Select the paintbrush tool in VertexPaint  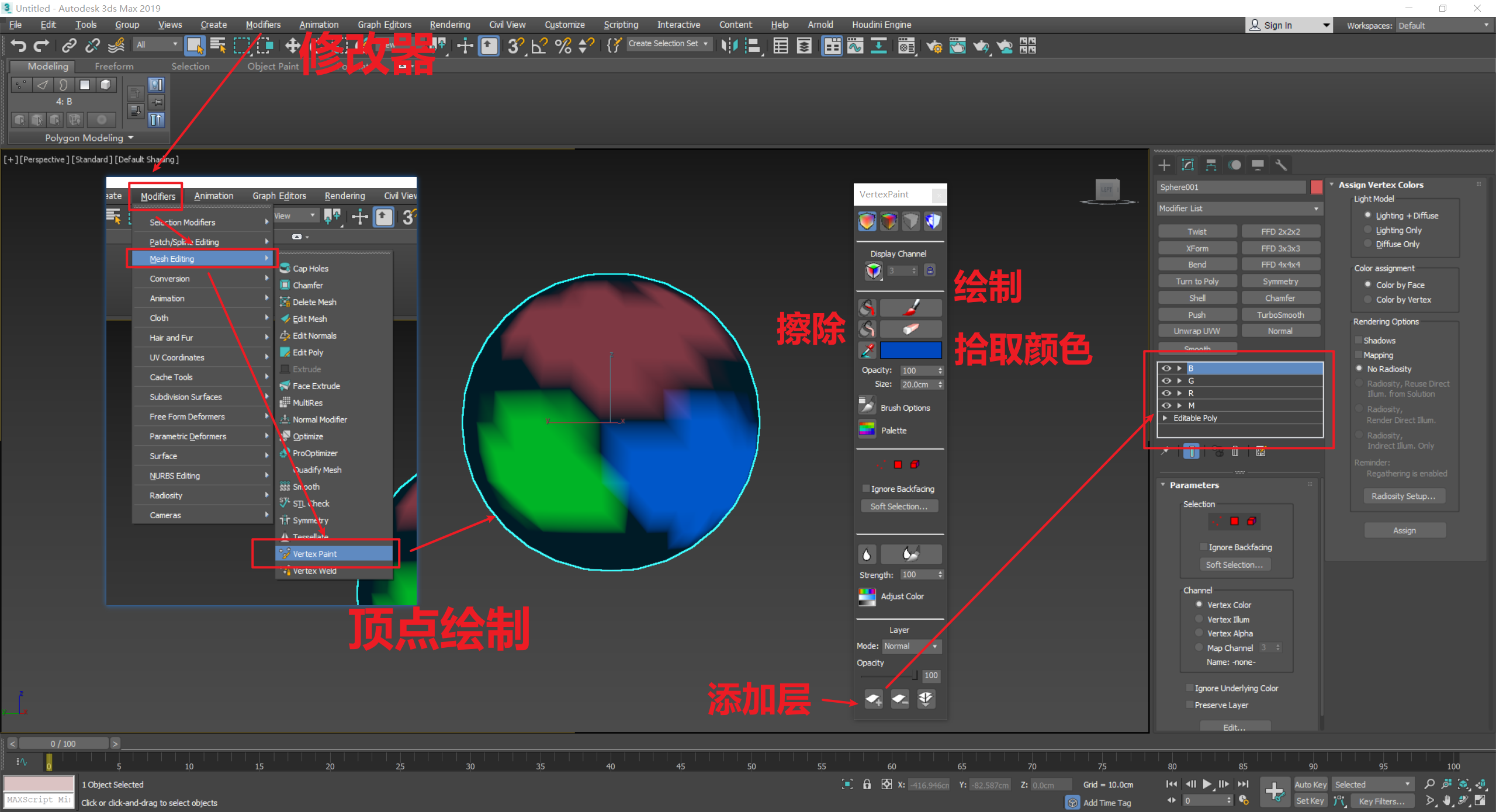(911, 307)
